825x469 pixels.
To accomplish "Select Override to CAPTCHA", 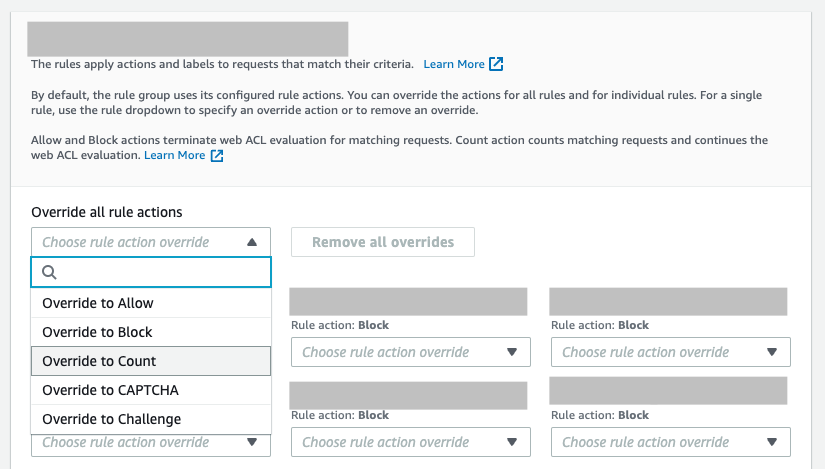I will [x=110, y=390].
